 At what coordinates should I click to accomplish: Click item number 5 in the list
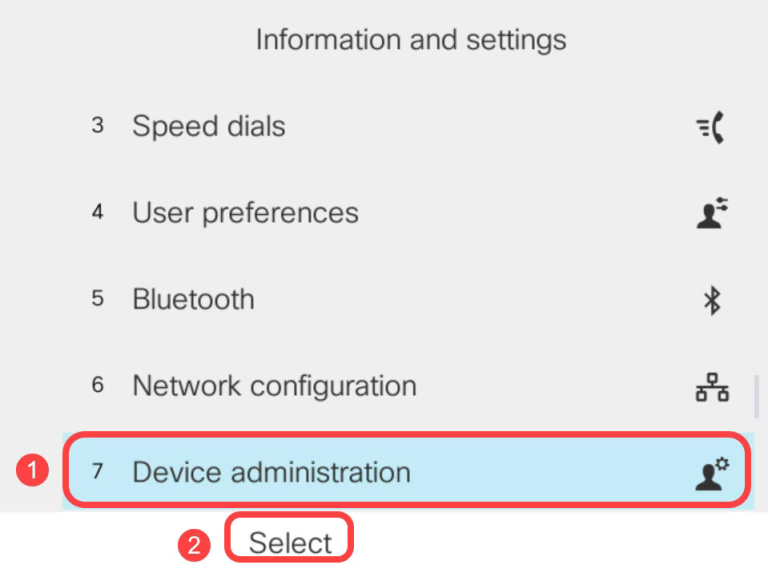pos(97,300)
